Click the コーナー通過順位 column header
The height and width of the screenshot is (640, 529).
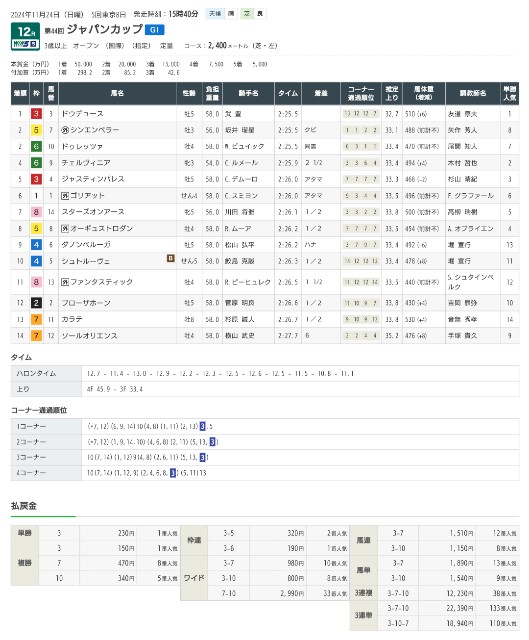tap(361, 93)
